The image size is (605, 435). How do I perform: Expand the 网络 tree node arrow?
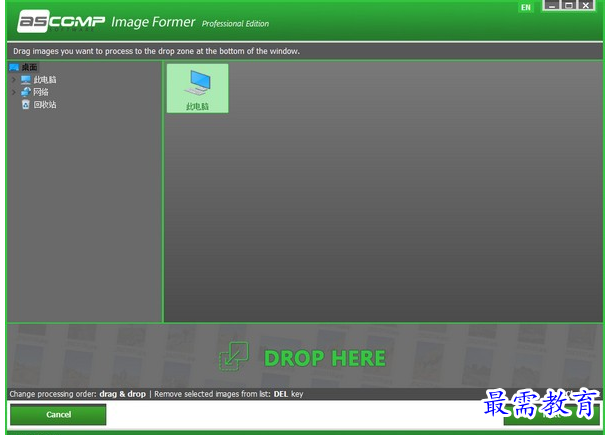14,92
